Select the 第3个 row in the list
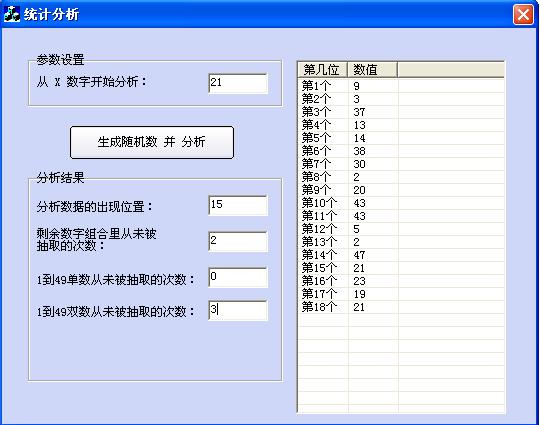Image resolution: width=540 pixels, height=425 pixels. [x=401, y=112]
